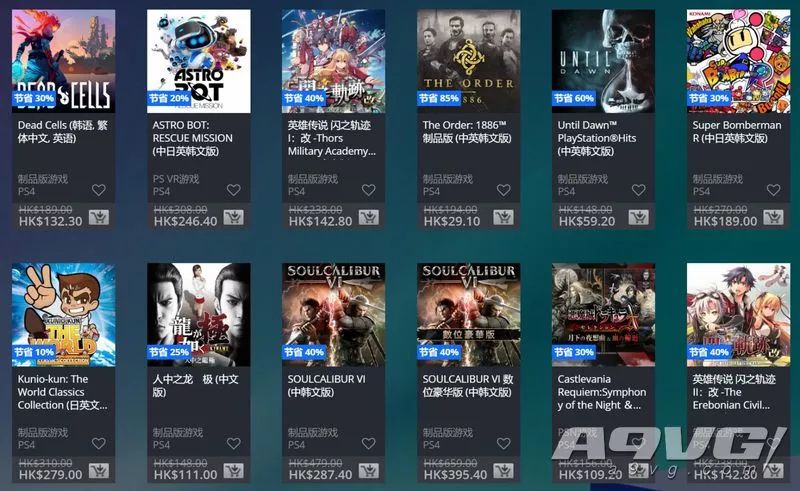The width and height of the screenshot is (800, 491).
Task: Add Super Bomberman R to cart
Action: [x=773, y=217]
